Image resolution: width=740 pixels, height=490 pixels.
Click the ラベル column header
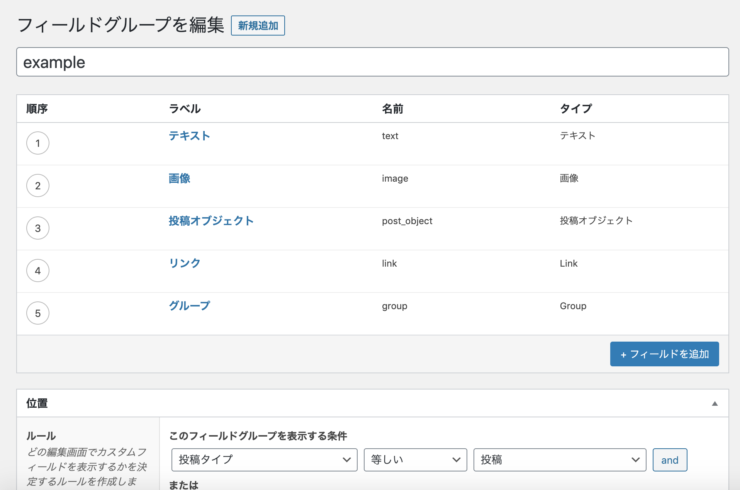pos(185,109)
